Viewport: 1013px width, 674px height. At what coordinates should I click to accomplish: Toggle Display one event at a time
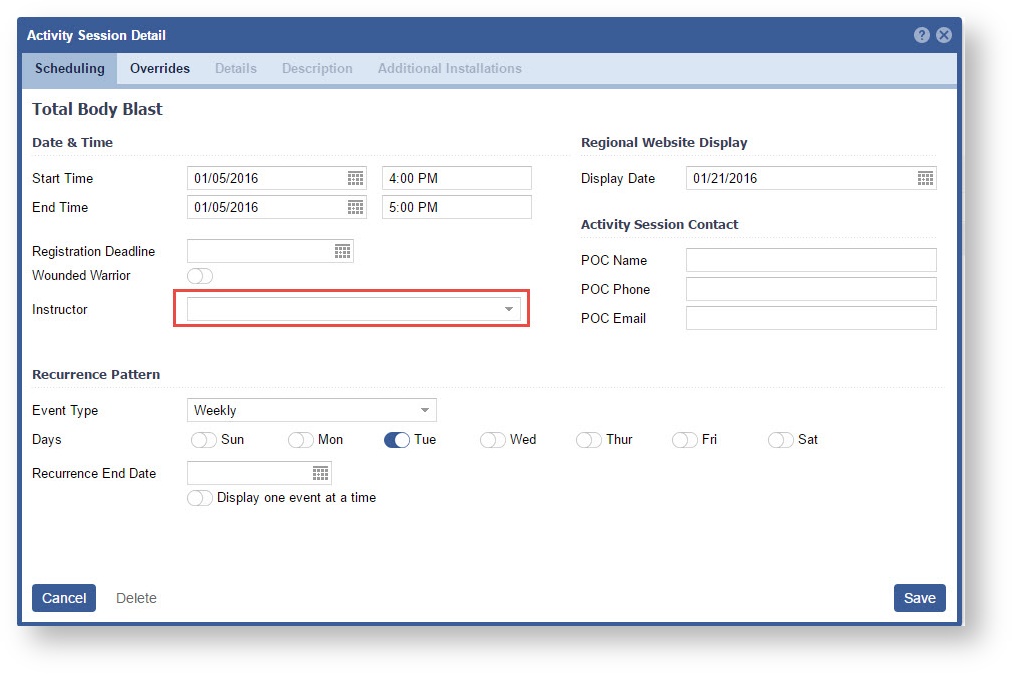200,498
